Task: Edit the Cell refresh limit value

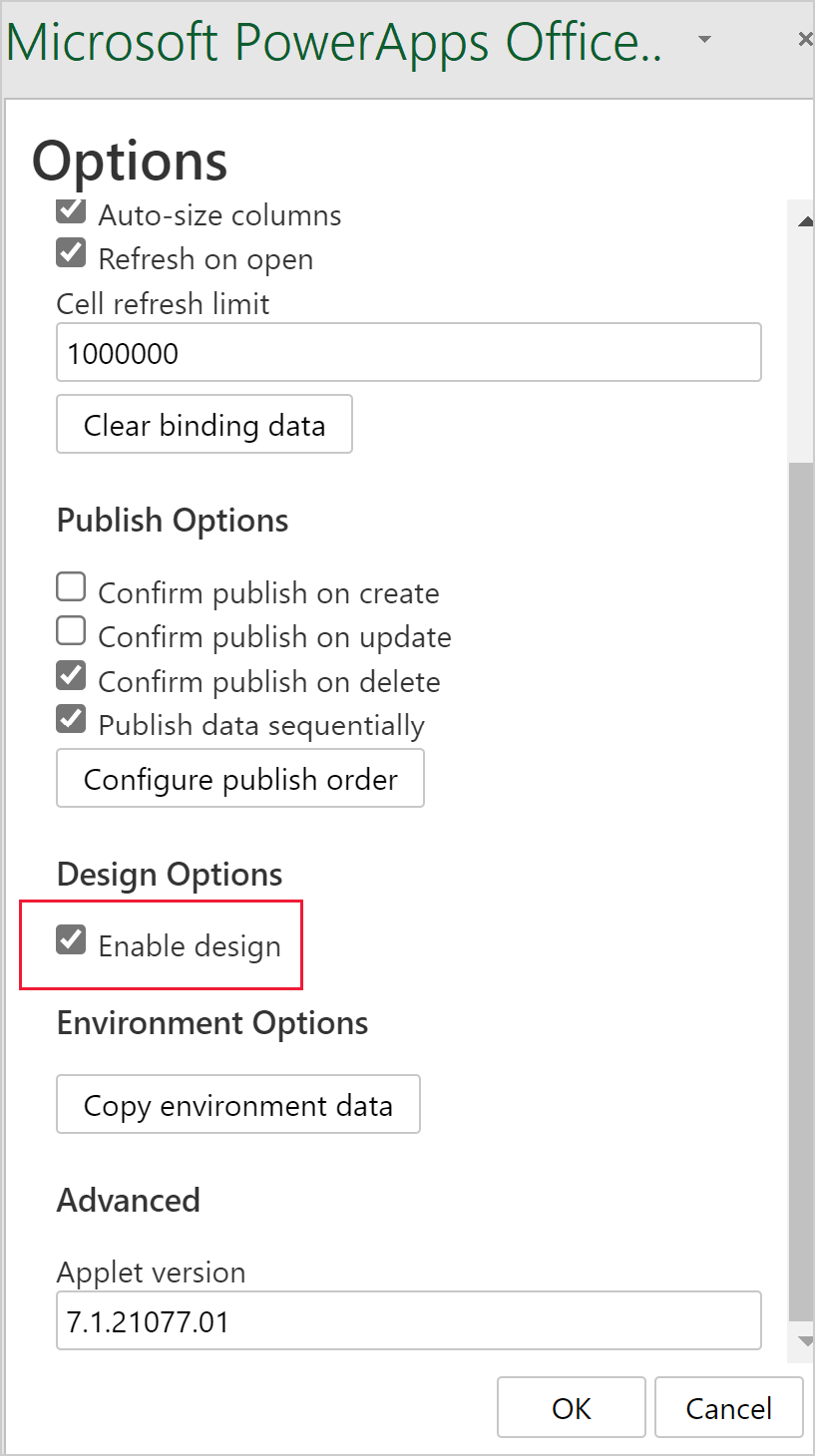Action: click(x=409, y=352)
